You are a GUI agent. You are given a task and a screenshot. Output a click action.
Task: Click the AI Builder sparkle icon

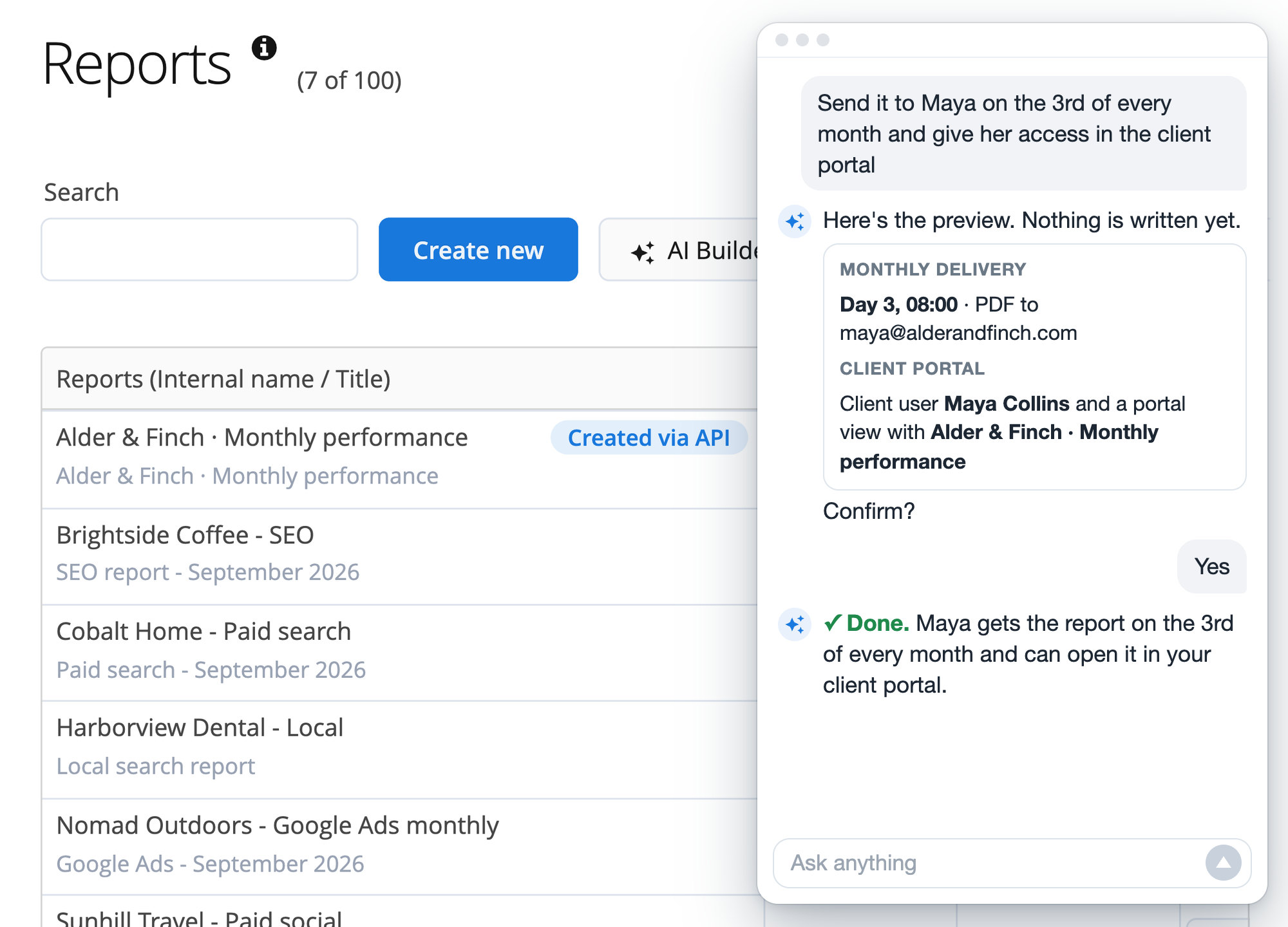(x=643, y=252)
